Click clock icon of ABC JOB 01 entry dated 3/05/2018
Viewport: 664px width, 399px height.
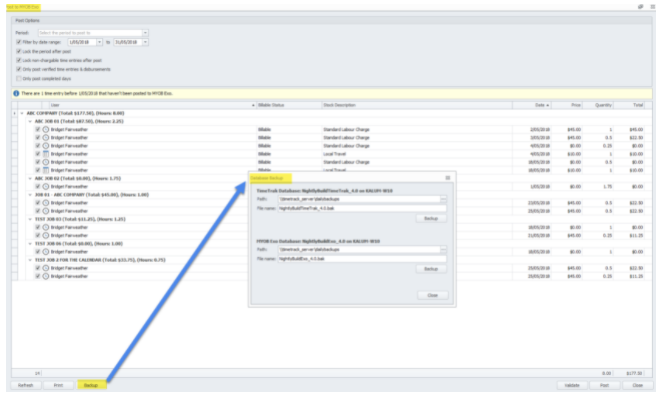[46, 138]
